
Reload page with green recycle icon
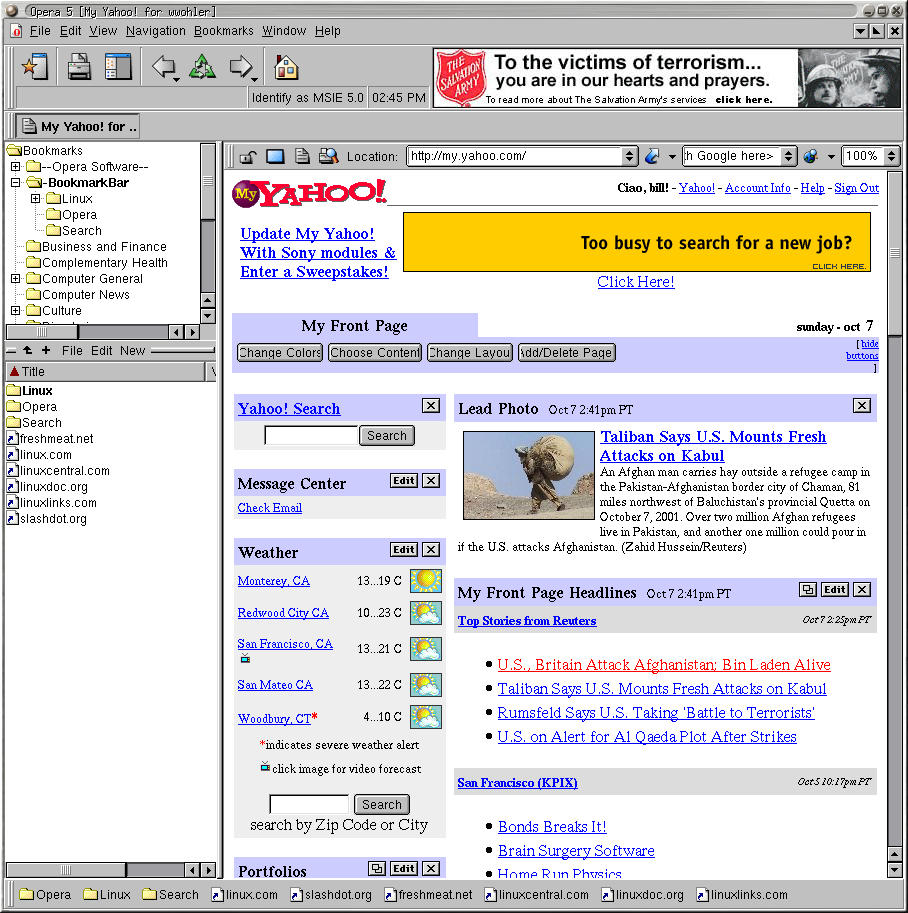(x=203, y=67)
